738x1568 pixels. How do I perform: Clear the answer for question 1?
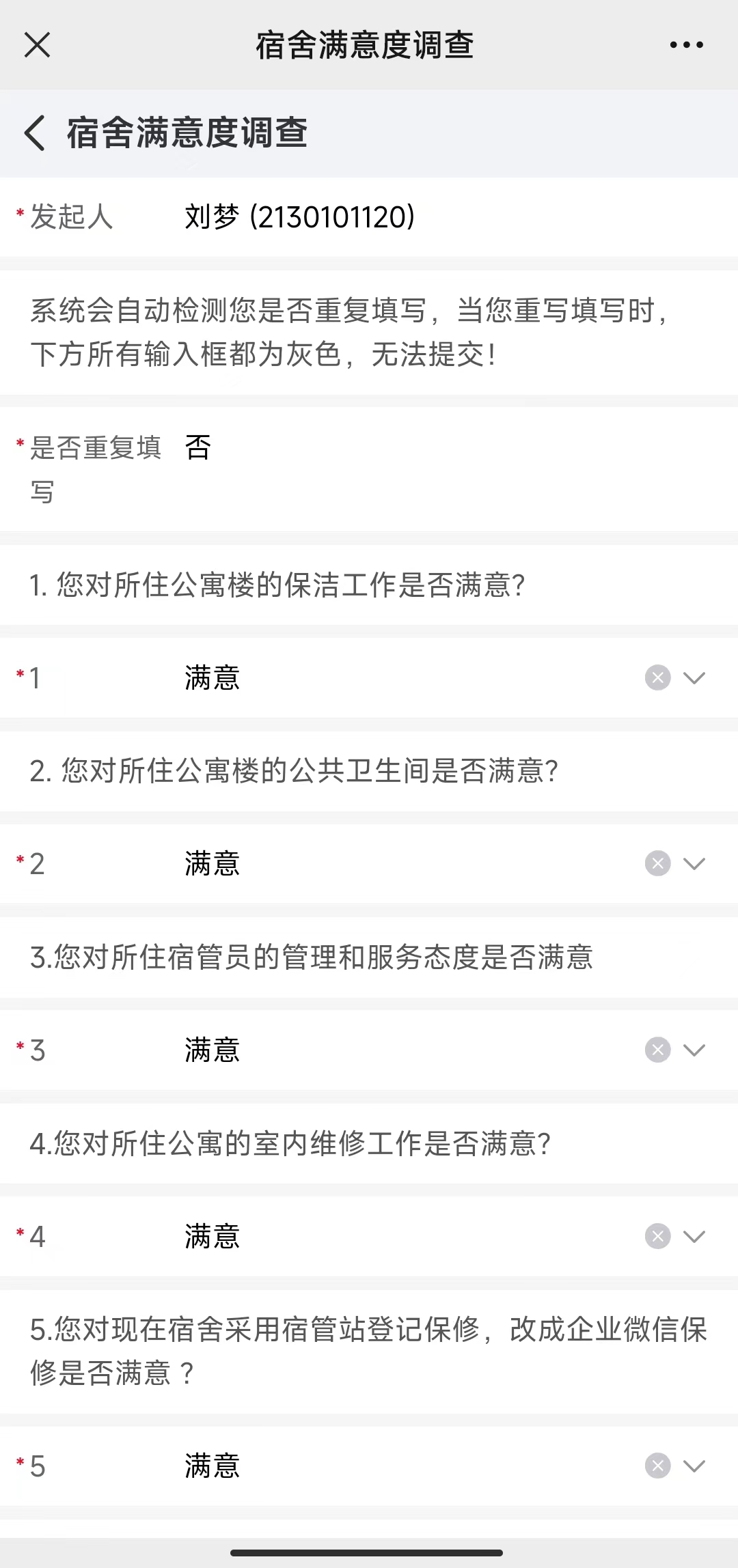(x=657, y=678)
